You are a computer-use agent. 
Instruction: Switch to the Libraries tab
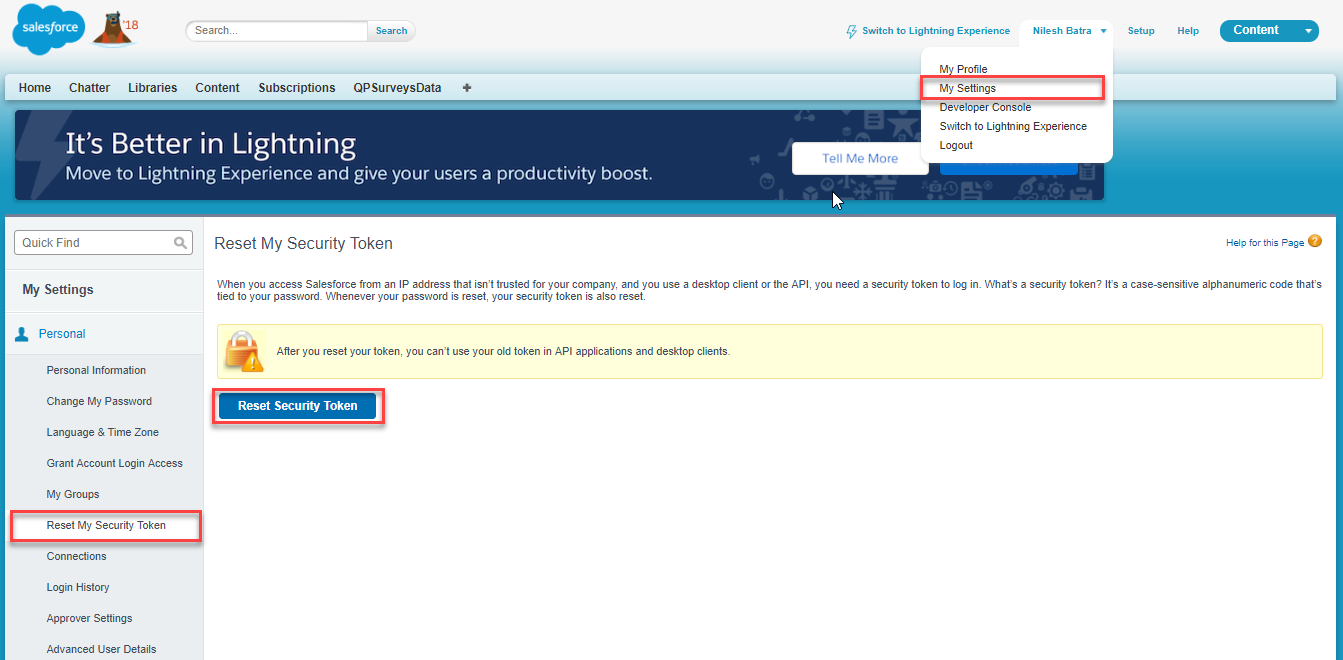[x=152, y=88]
